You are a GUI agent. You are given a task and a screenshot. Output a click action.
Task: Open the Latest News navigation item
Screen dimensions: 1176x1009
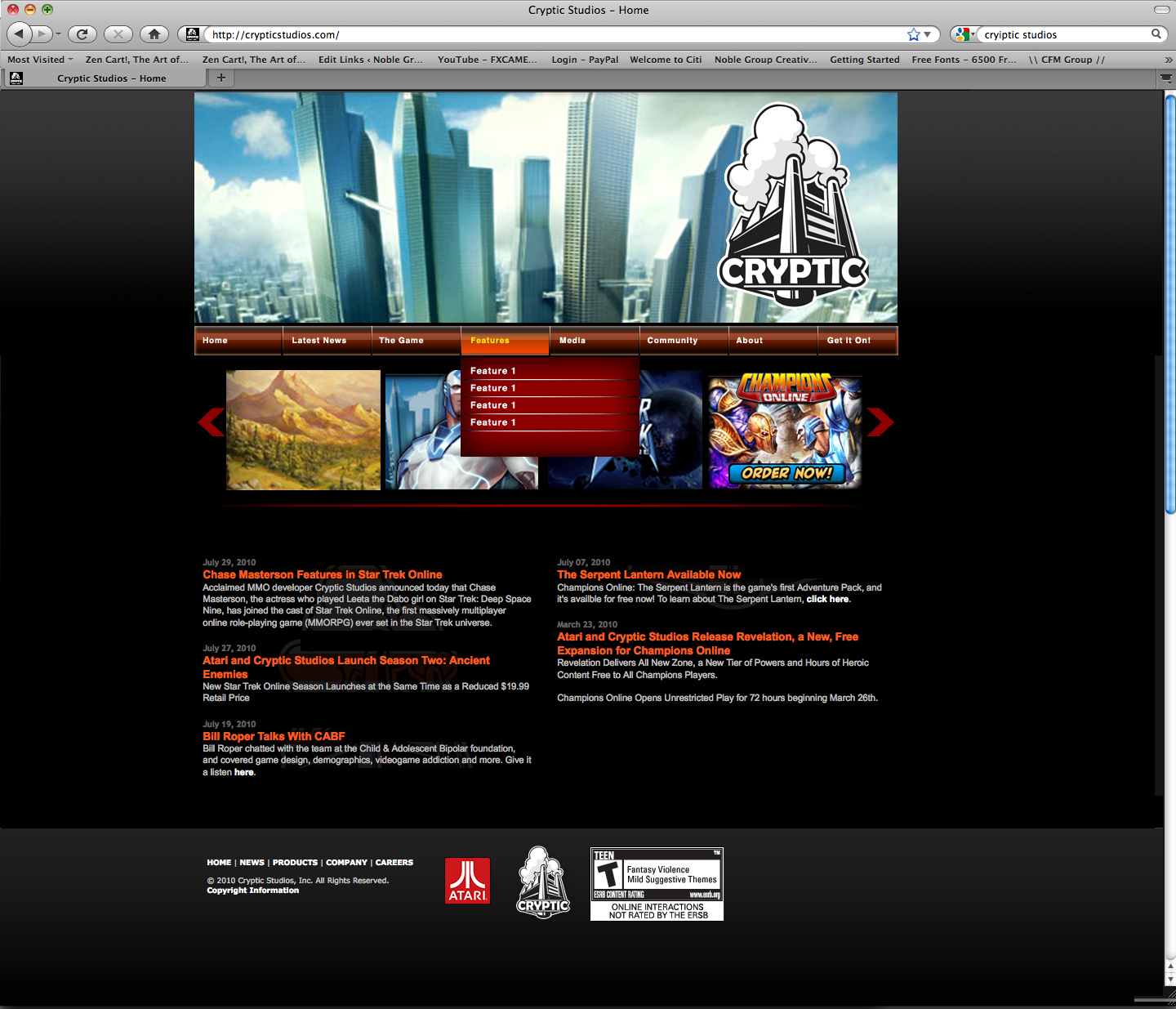(x=327, y=341)
